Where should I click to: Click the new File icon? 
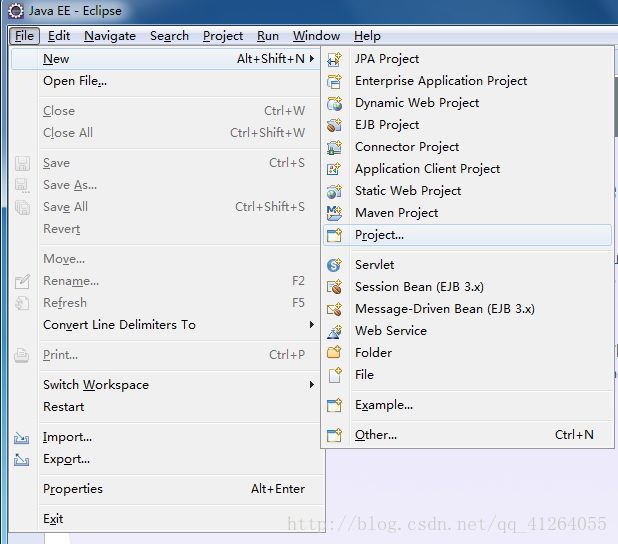point(335,375)
